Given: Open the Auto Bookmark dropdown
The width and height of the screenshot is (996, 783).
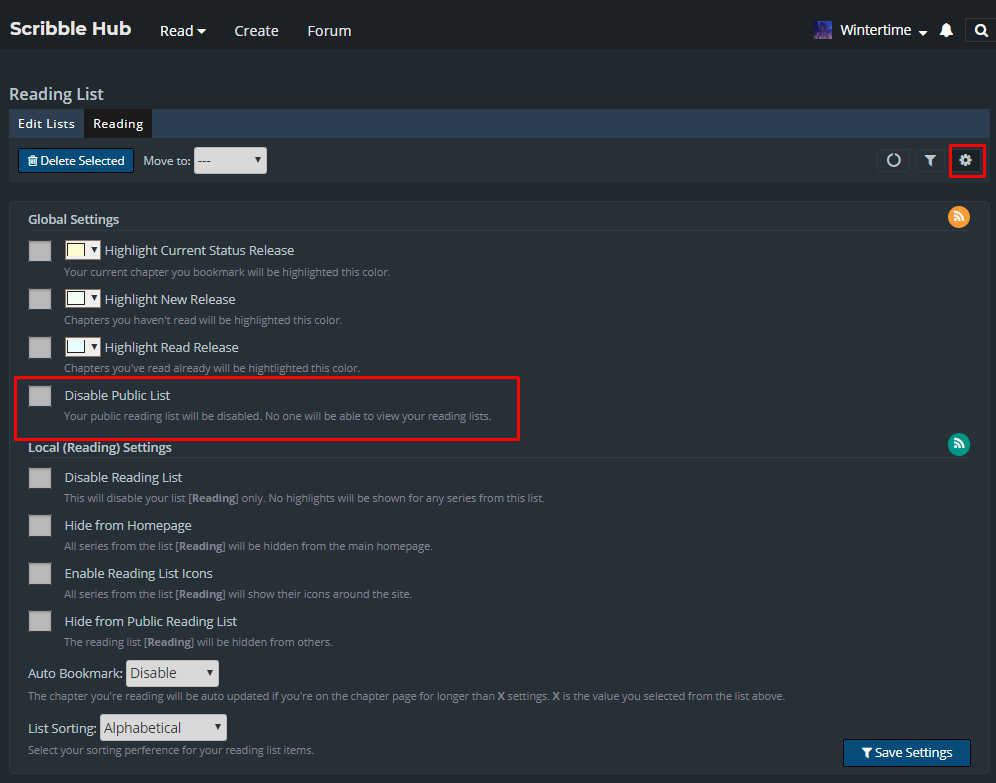Looking at the screenshot, I should point(172,673).
